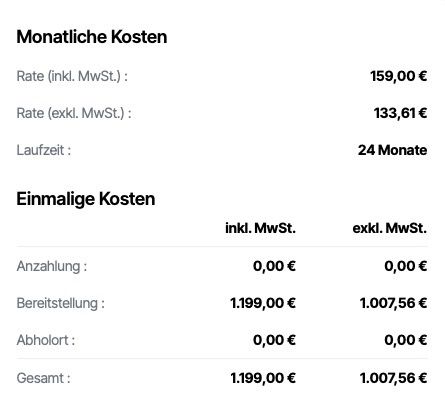Viewport: 445px width, 414px height.
Task: Click the inkl. MwSt. column header
Action: point(260,228)
